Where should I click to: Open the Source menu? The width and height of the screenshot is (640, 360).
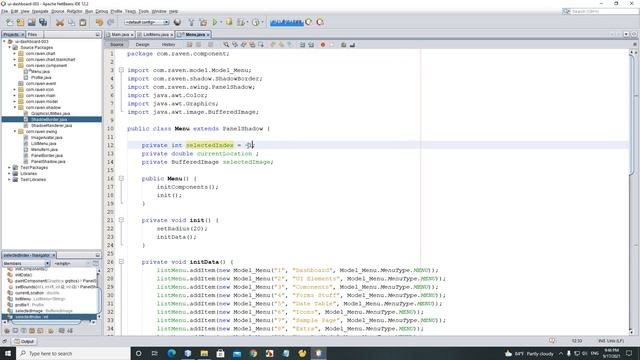pyautogui.click(x=58, y=11)
